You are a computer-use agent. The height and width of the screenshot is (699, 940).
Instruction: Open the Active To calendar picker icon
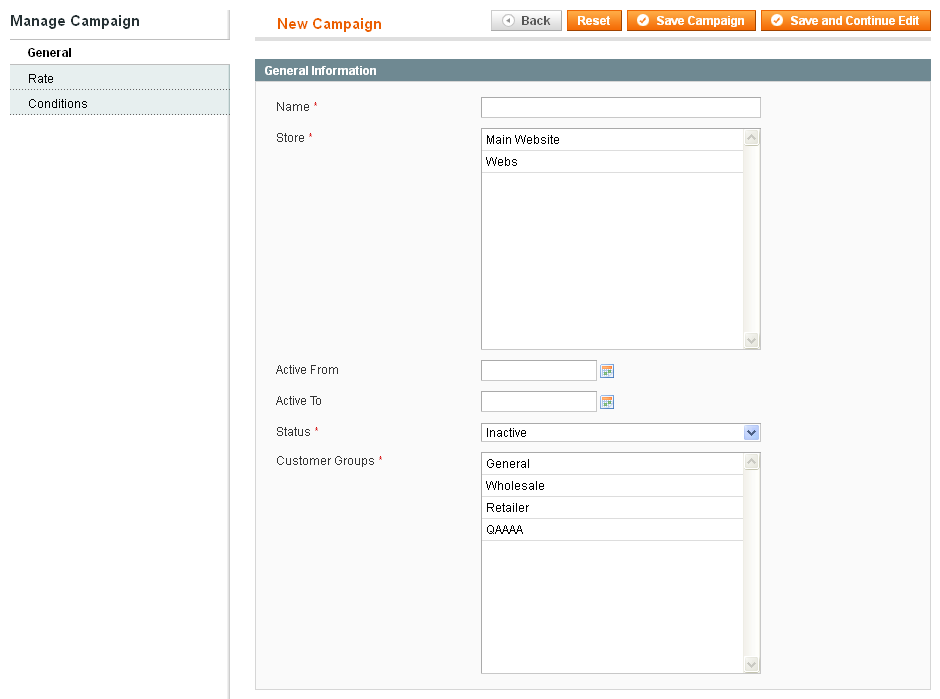pyautogui.click(x=607, y=402)
